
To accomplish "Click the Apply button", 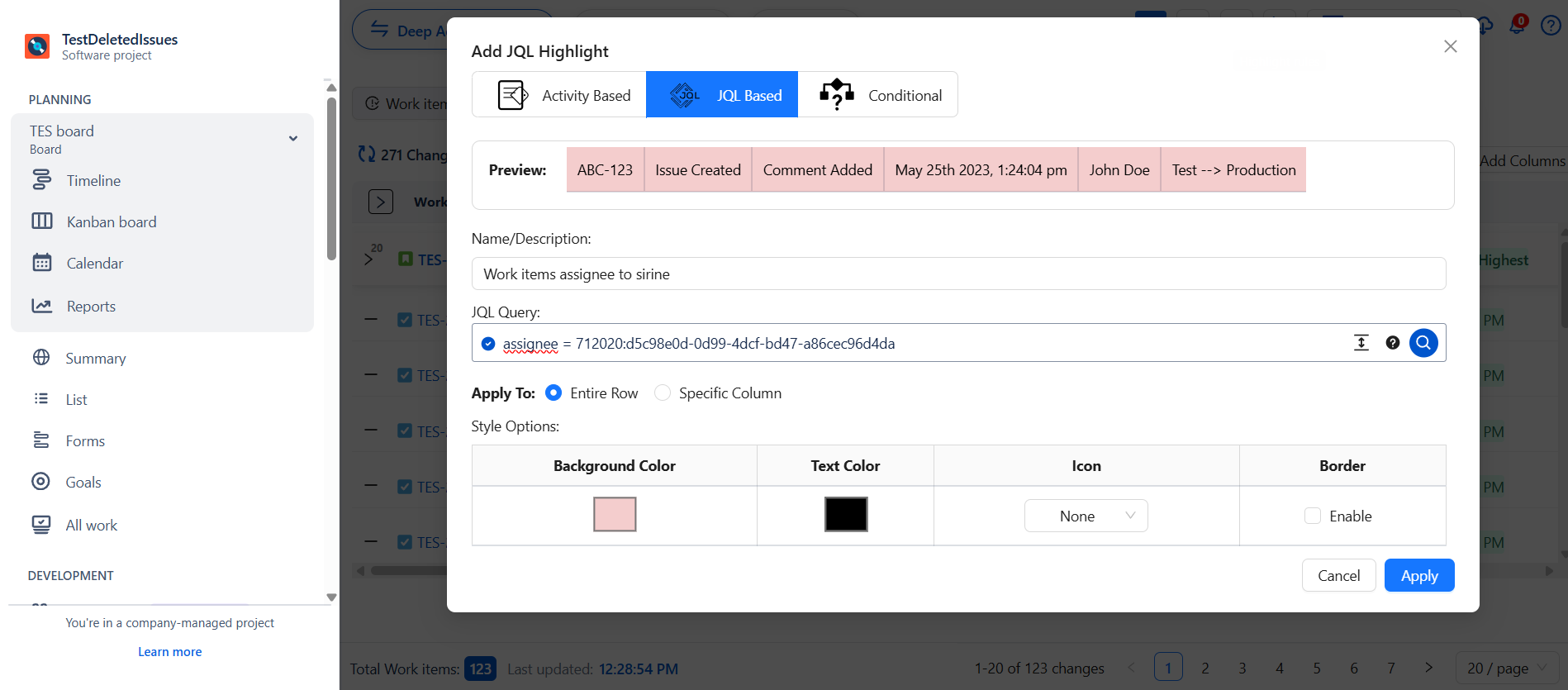I will click(1418, 576).
